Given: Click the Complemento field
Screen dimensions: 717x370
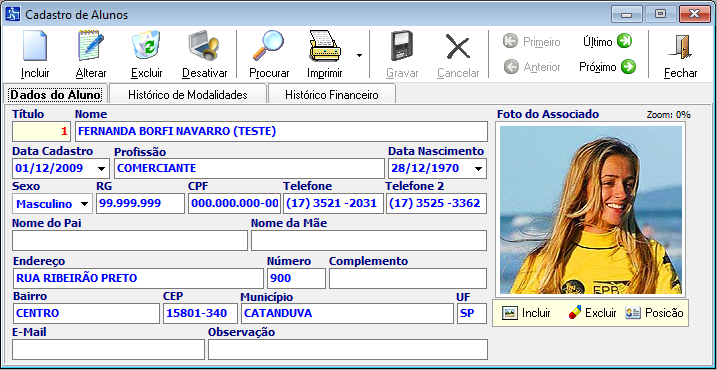Looking at the screenshot, I should 408,279.
